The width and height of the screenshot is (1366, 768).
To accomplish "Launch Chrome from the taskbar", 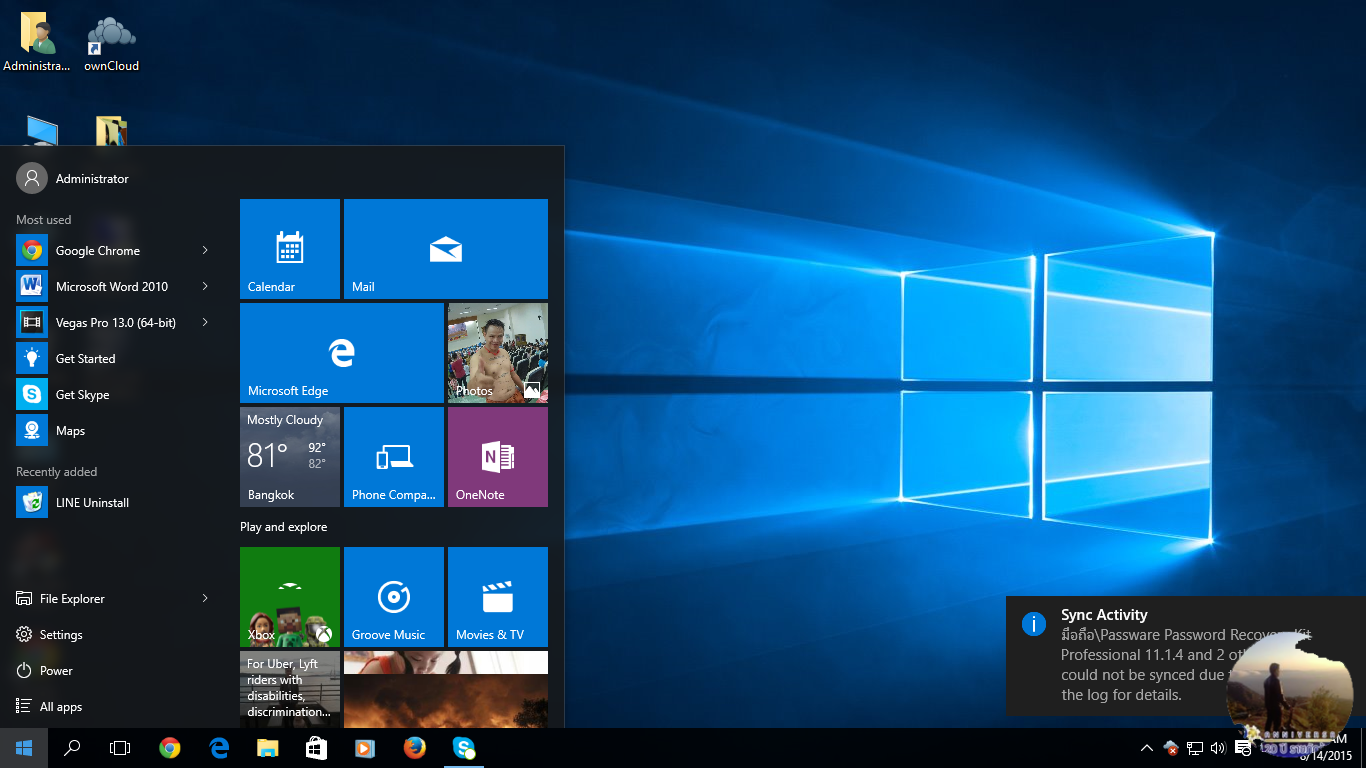I will click(169, 748).
